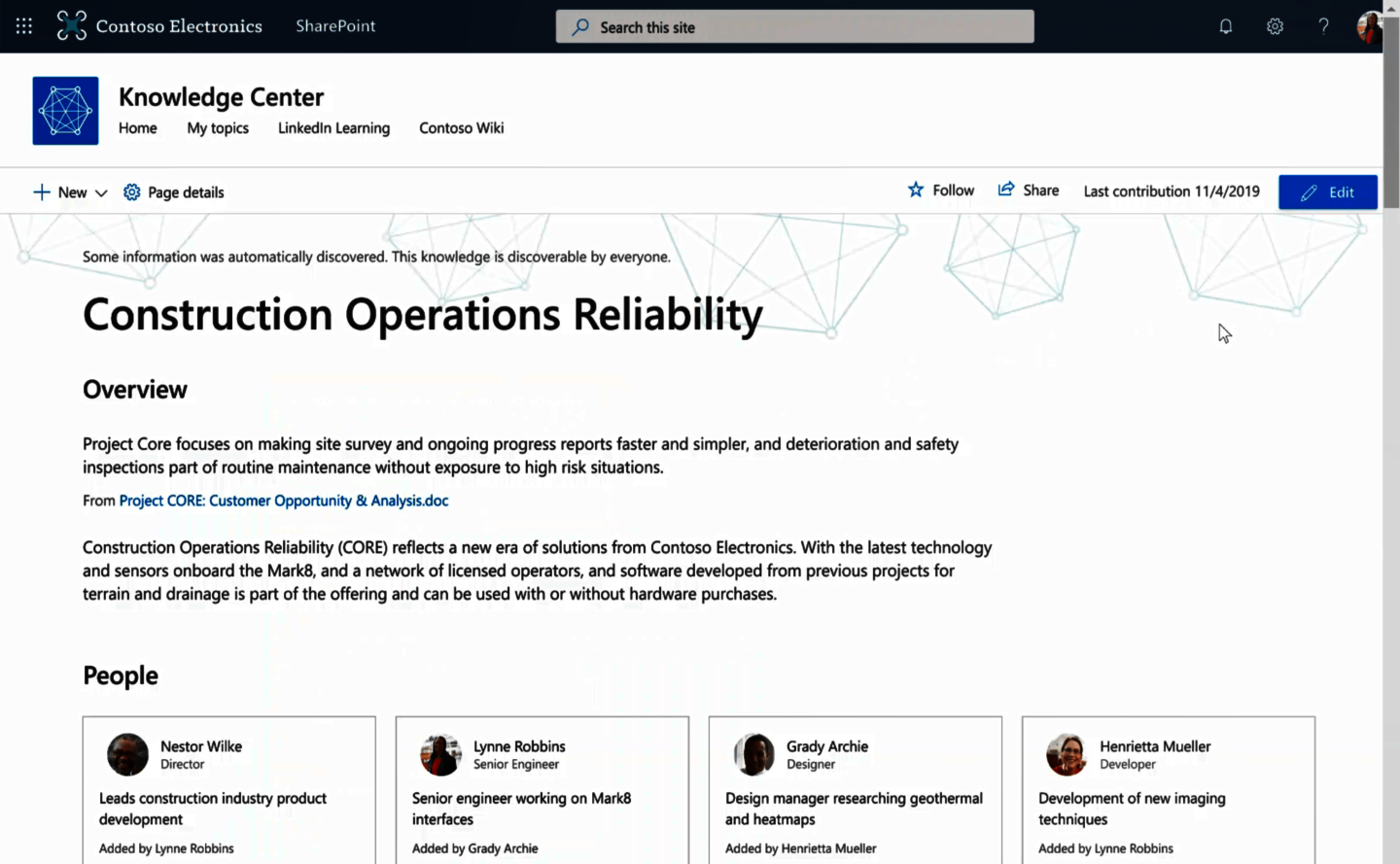Click the Edit page button

coord(1328,192)
